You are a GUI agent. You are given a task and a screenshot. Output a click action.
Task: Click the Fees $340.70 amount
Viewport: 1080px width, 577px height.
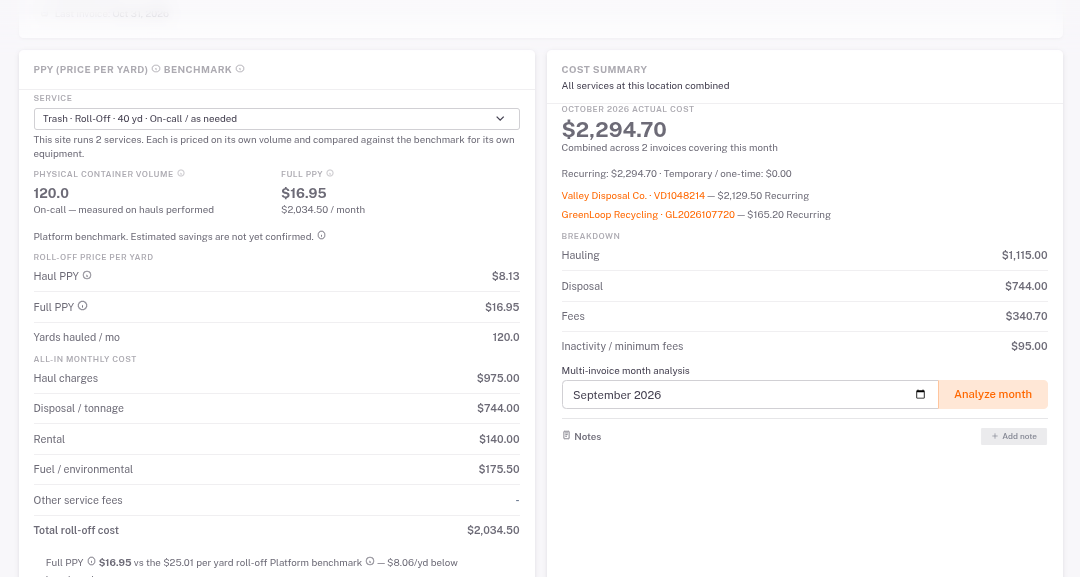click(x=1026, y=317)
